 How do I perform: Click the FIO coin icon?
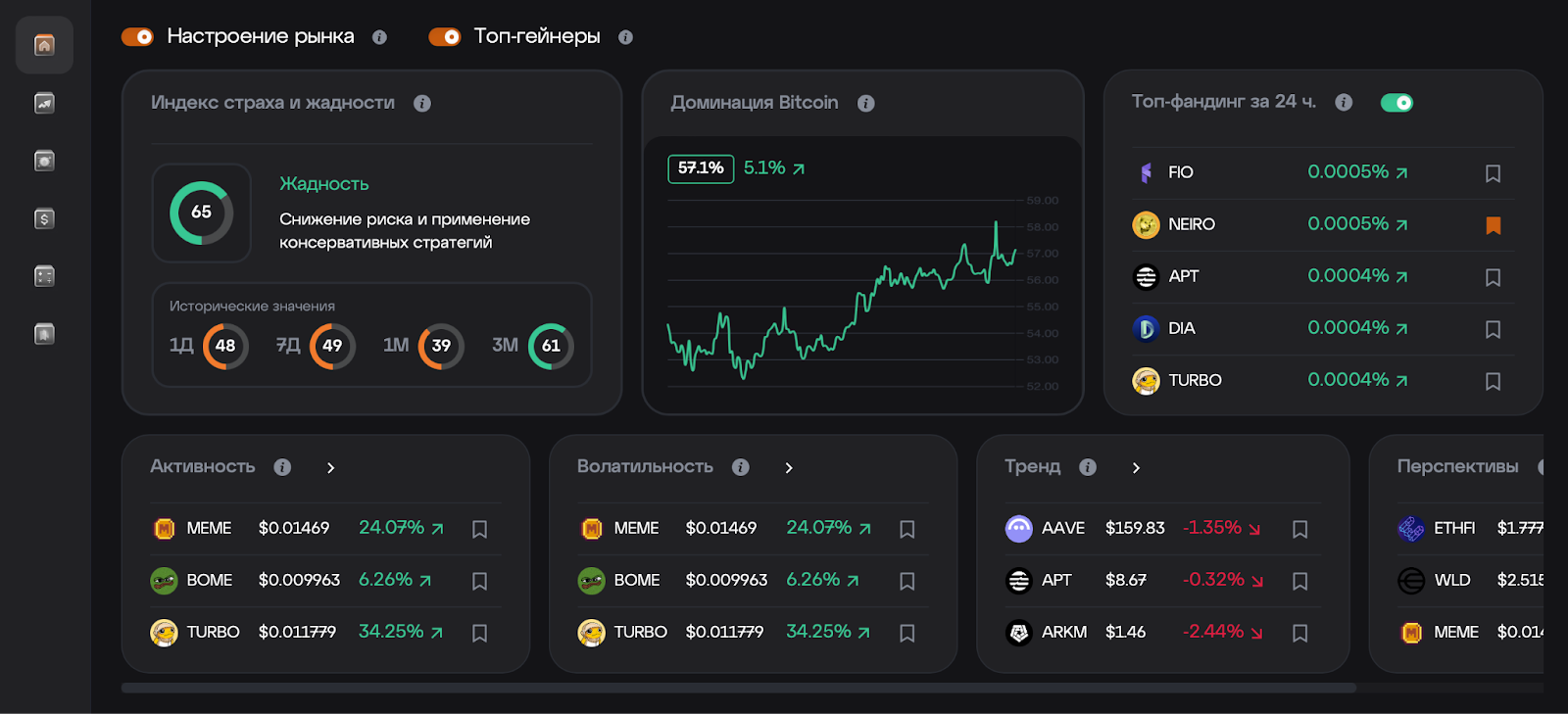pos(1146,172)
